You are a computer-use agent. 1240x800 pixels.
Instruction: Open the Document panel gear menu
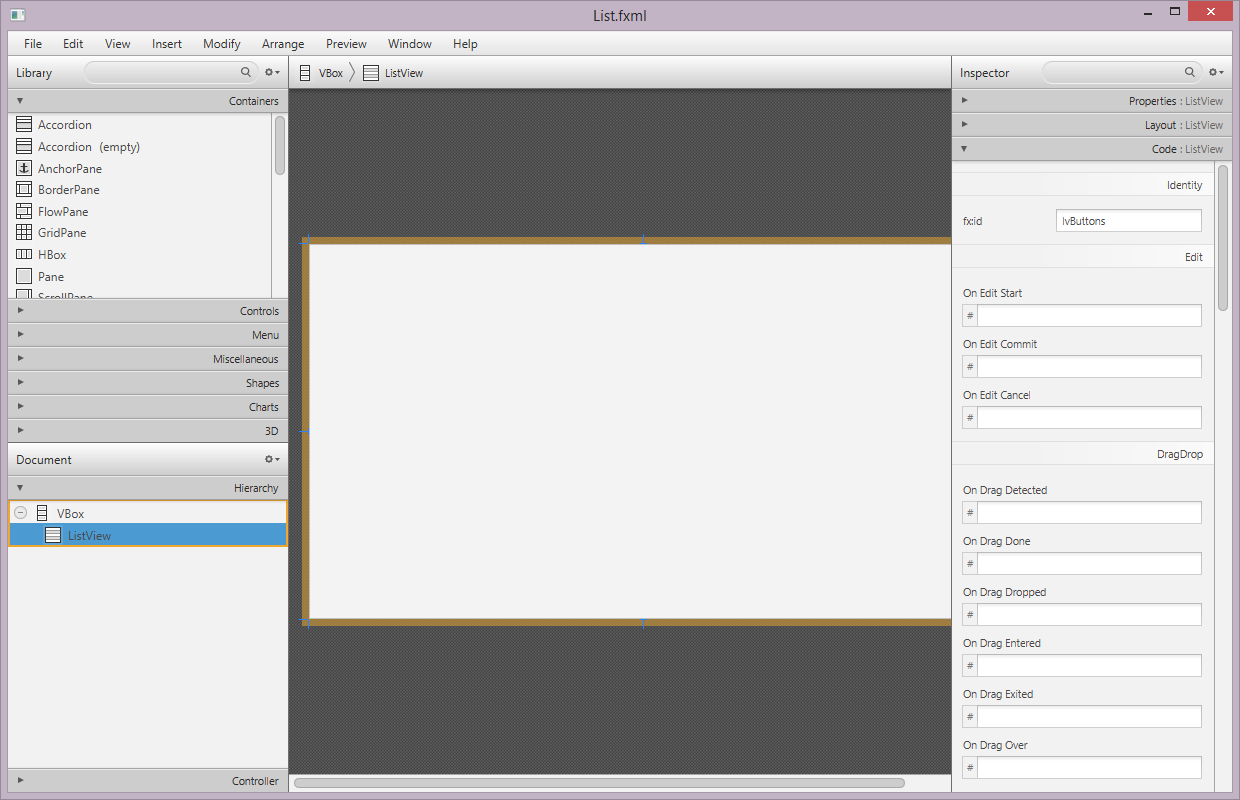pyautogui.click(x=270, y=459)
